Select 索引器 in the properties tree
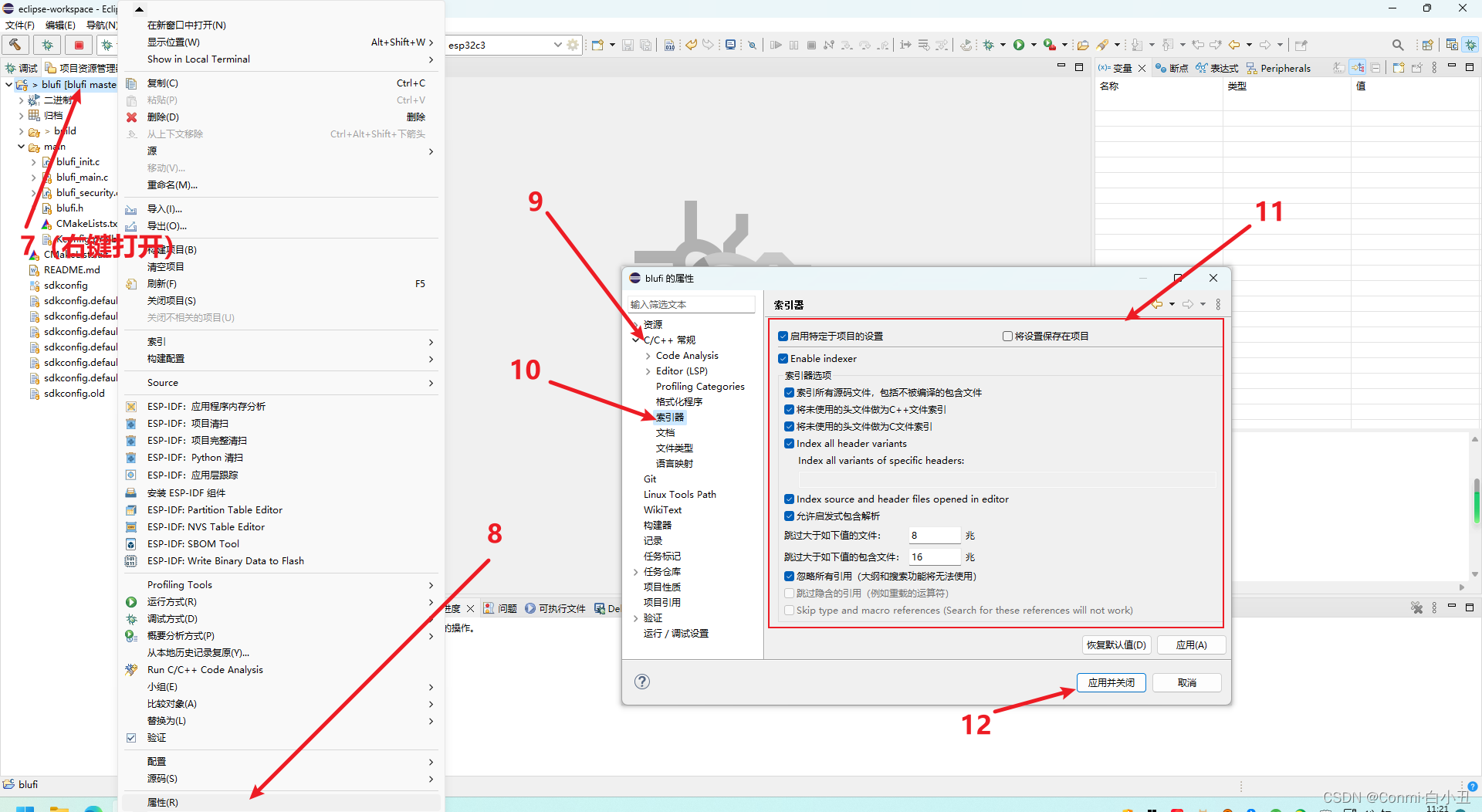 [669, 418]
